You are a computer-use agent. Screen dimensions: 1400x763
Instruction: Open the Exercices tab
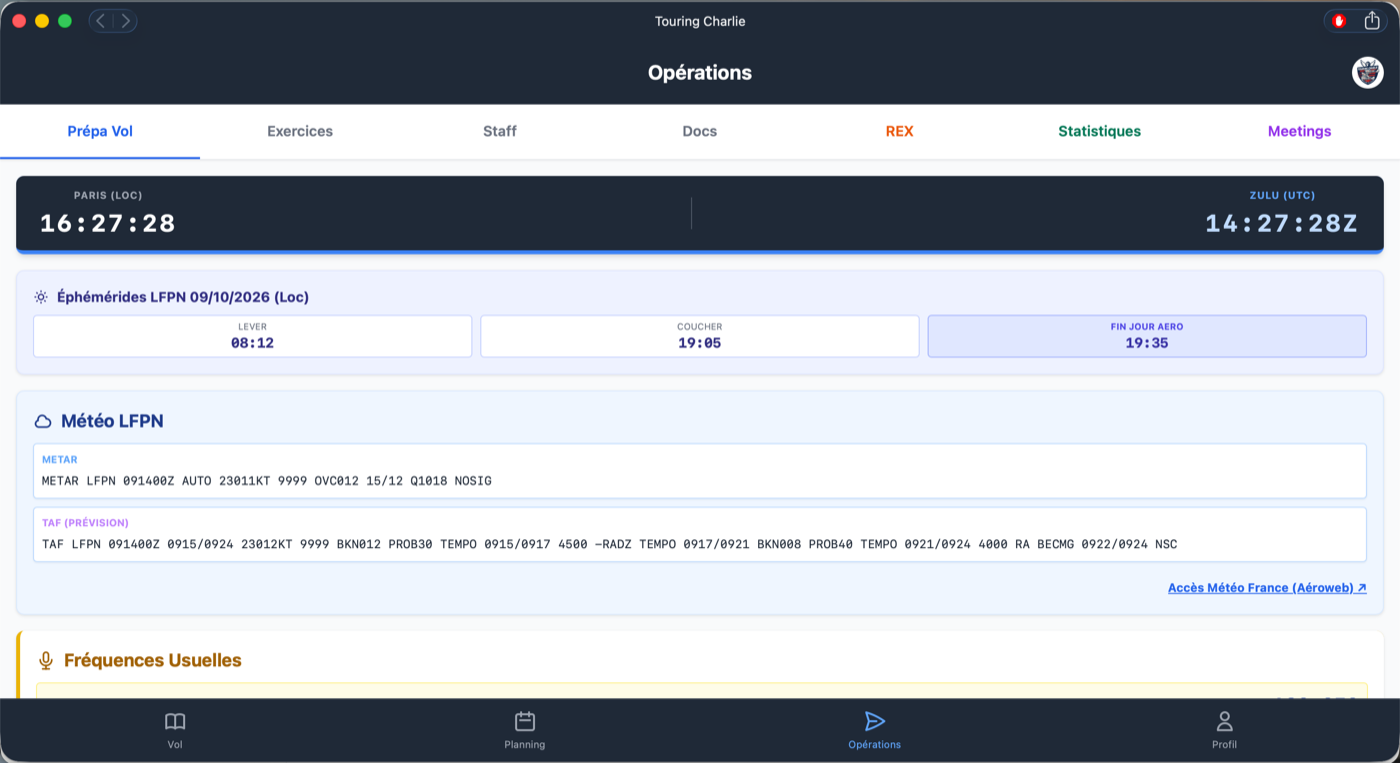[300, 131]
